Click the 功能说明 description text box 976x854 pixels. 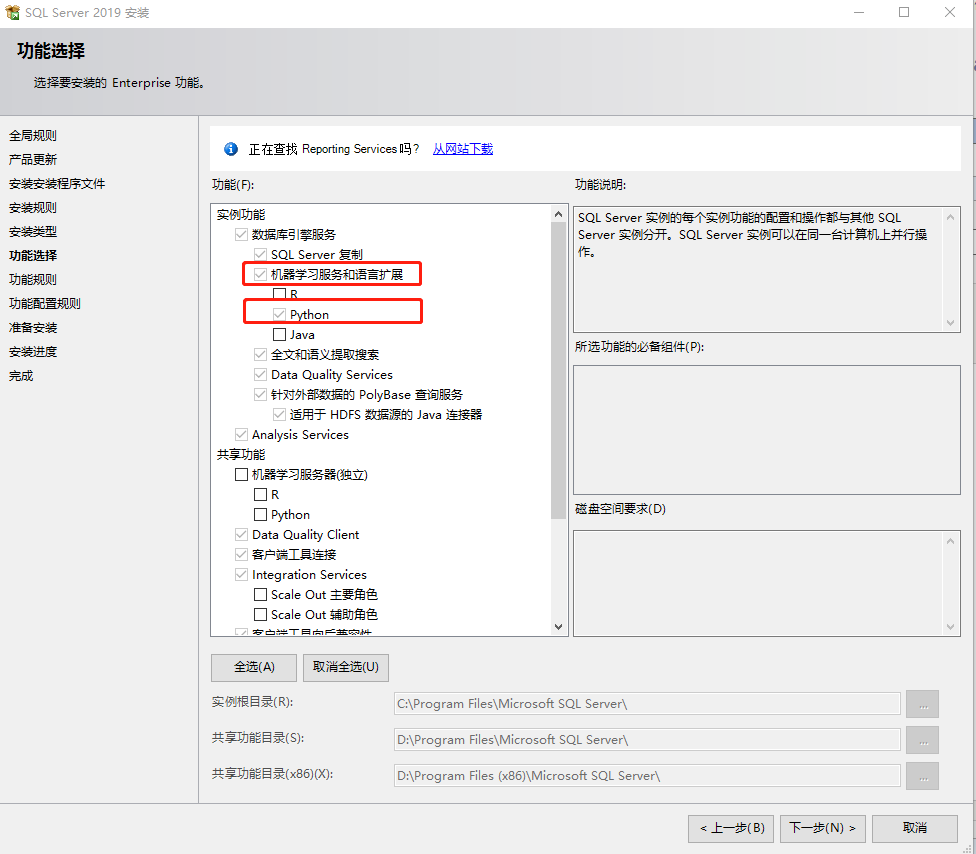coord(766,270)
